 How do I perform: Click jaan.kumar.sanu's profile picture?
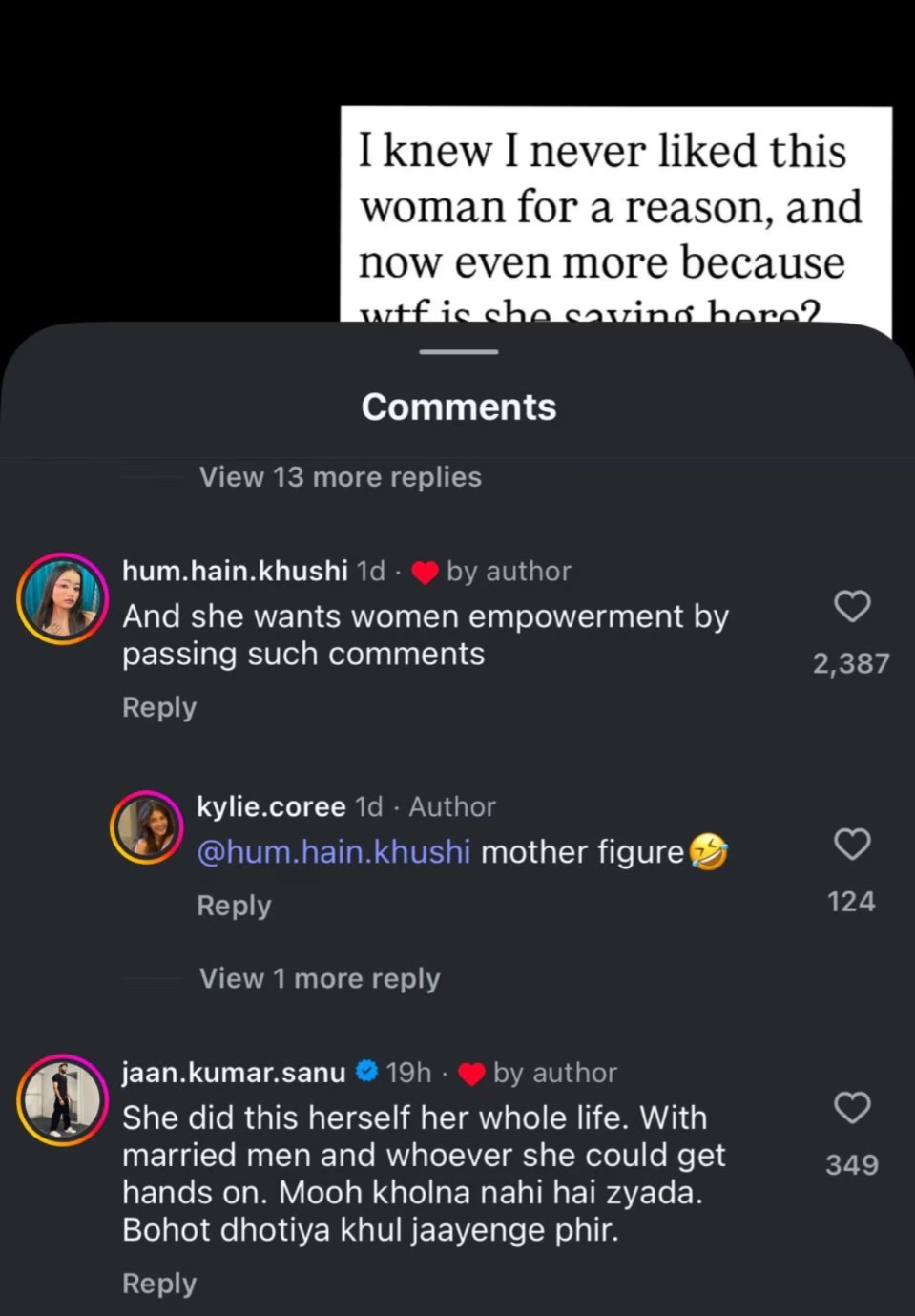(x=61, y=1099)
